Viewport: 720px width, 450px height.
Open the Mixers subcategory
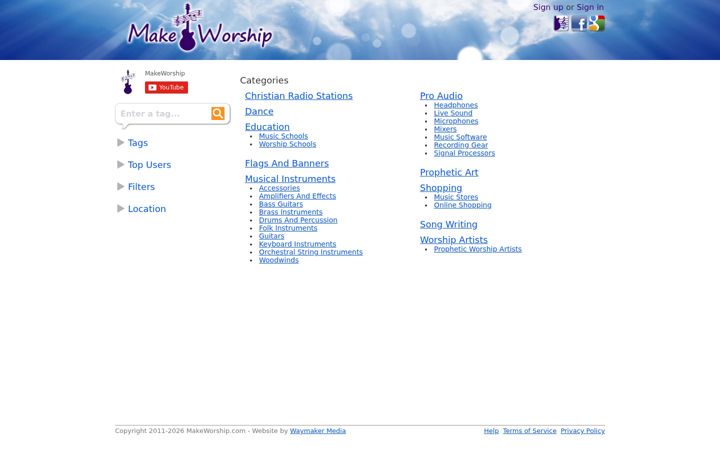tap(445, 129)
